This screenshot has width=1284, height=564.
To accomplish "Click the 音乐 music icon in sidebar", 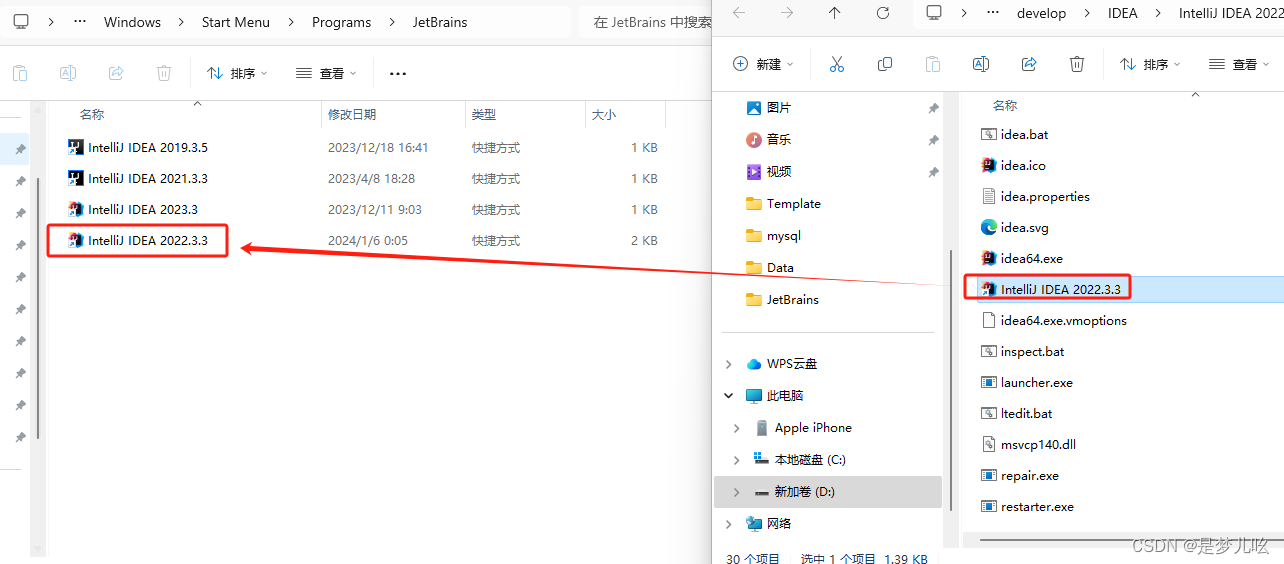I will (x=754, y=139).
